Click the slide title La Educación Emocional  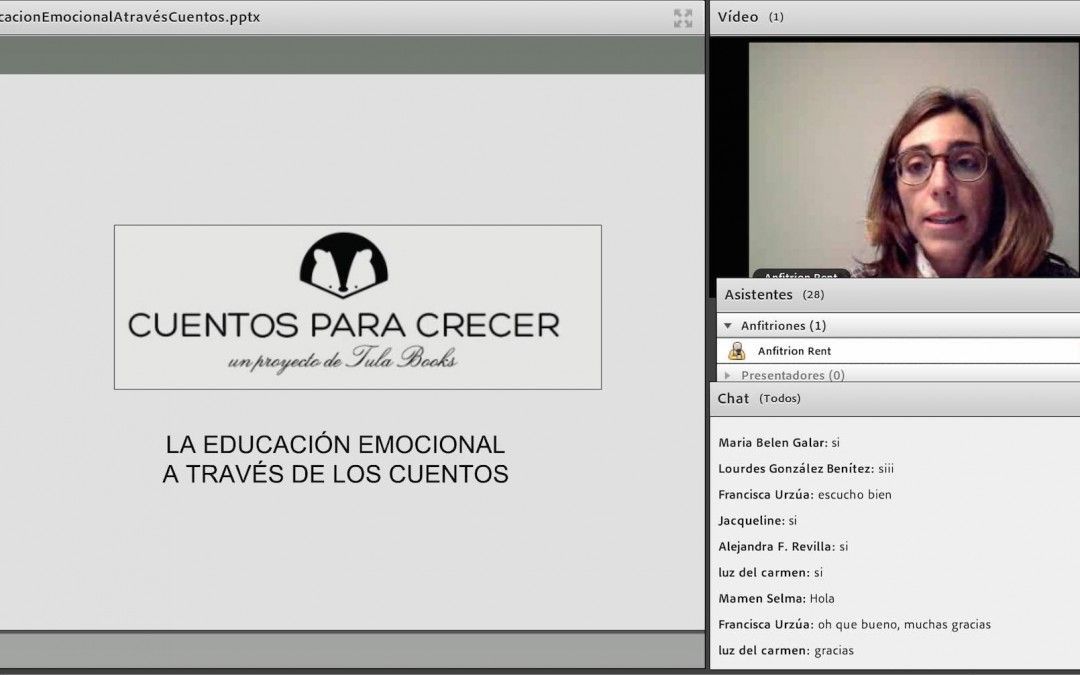pyautogui.click(x=335, y=459)
